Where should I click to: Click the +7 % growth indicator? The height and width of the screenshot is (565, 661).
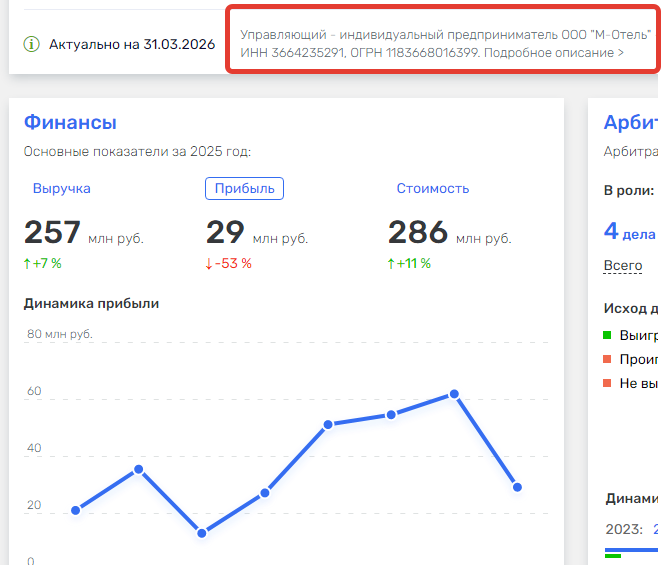point(43,264)
